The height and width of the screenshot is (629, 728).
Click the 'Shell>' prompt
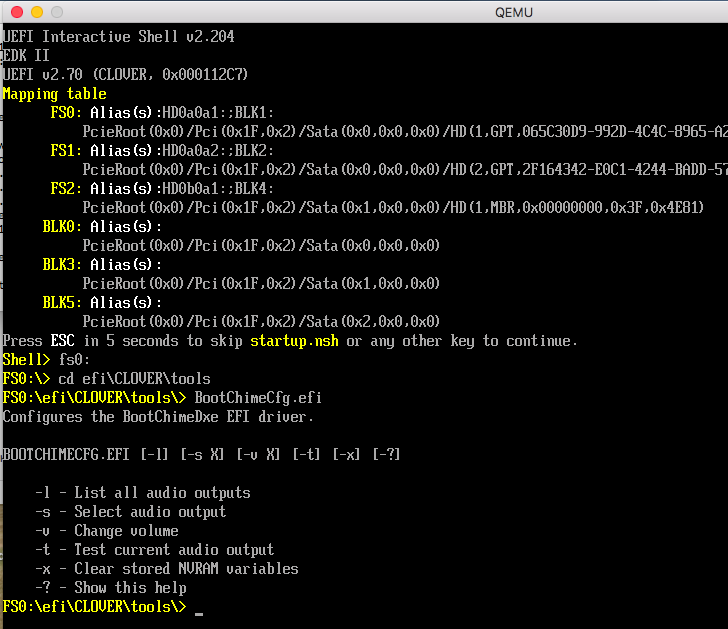(26, 360)
